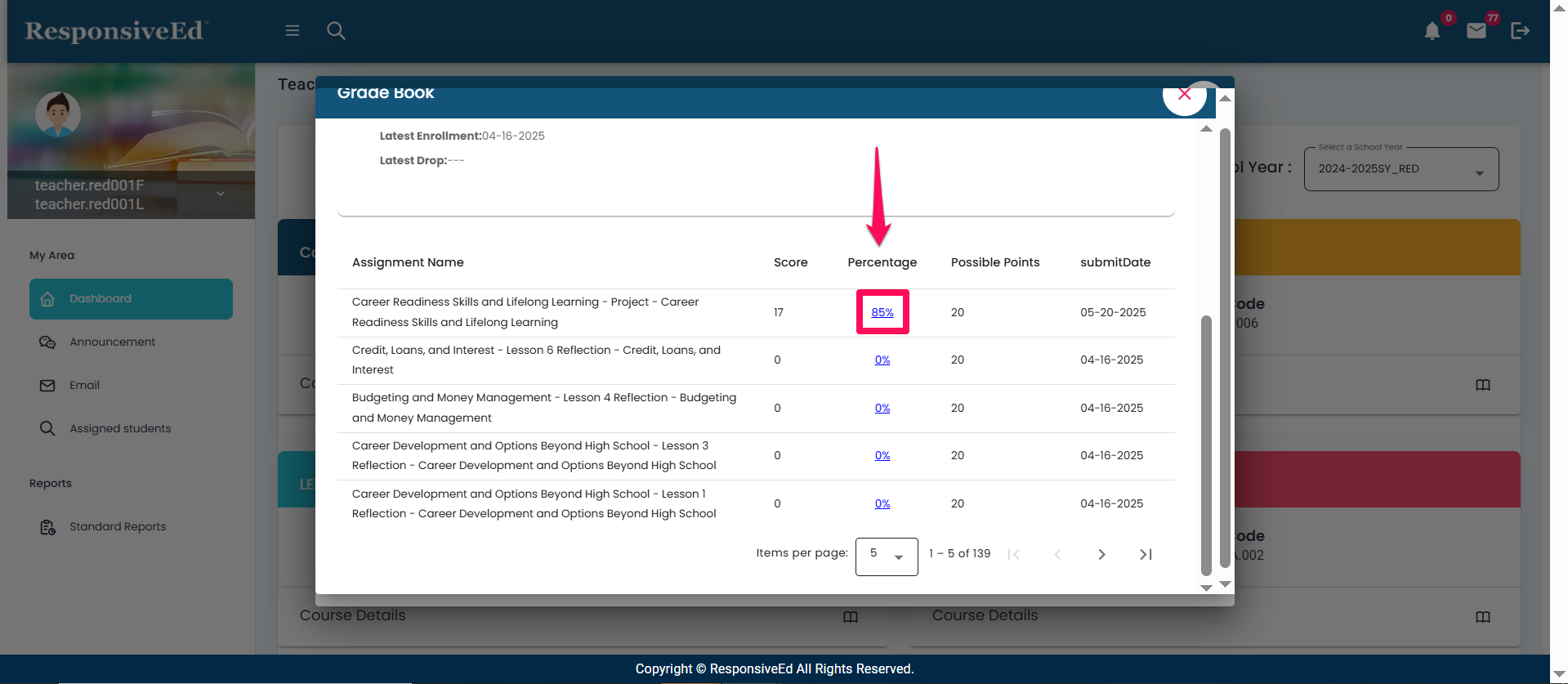Open 0% link for Credit, Loans assignment

click(x=882, y=360)
